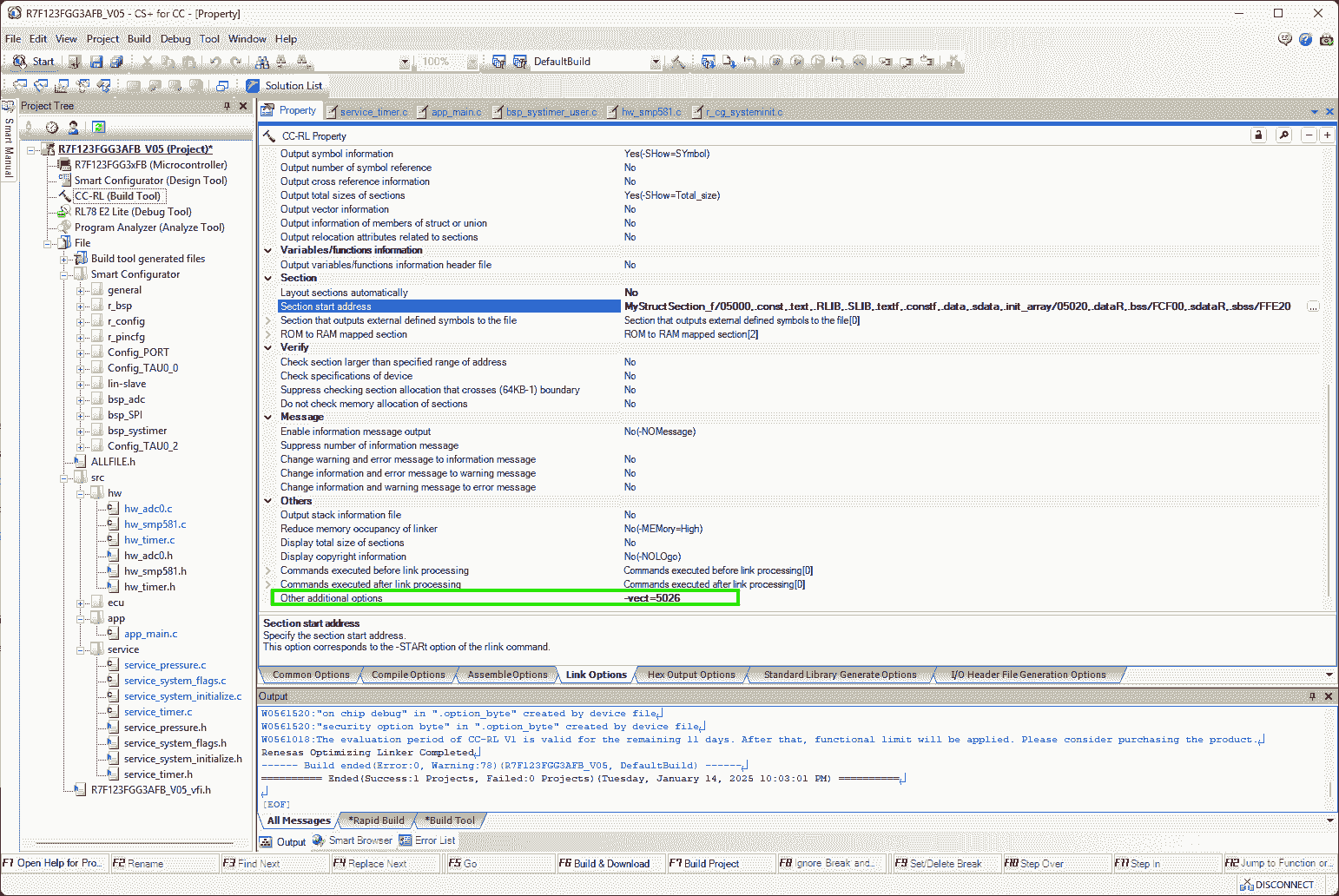
Task: Open the help question mark icon
Action: coord(1305,39)
